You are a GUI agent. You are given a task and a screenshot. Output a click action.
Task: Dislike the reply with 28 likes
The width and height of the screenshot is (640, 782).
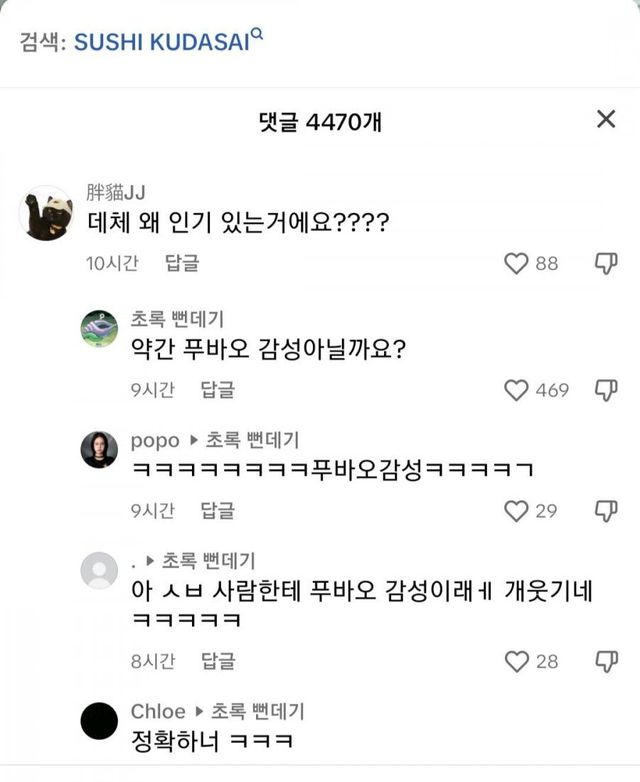click(x=606, y=661)
